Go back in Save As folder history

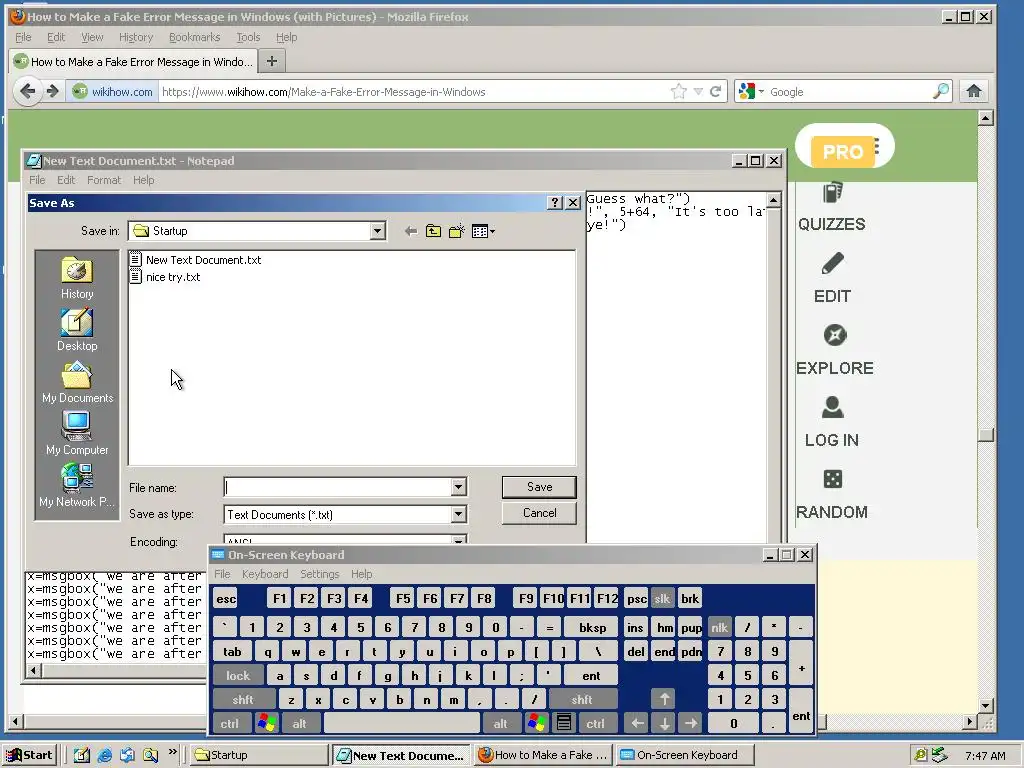[411, 231]
